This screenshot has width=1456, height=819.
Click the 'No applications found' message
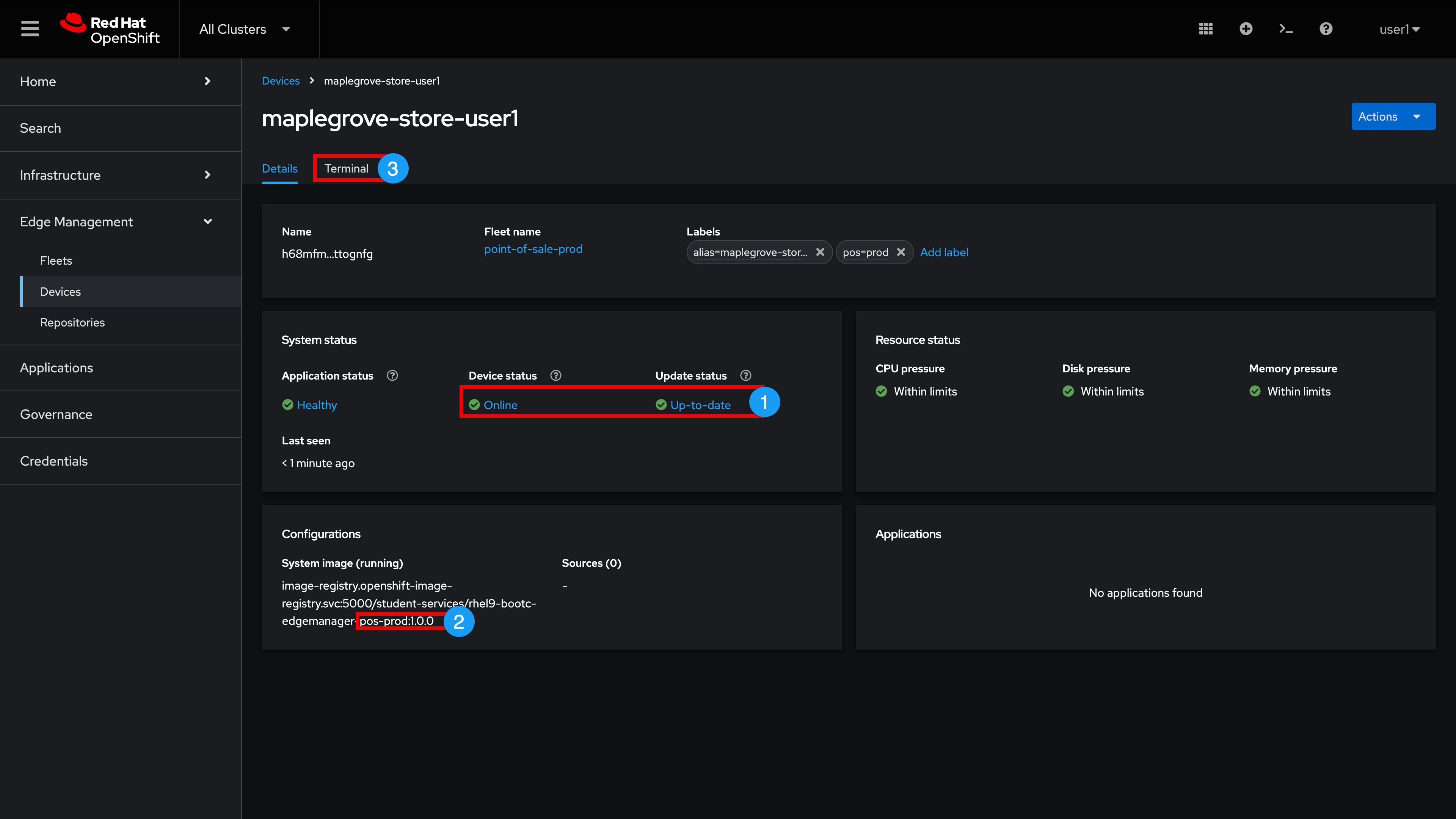coord(1145,592)
